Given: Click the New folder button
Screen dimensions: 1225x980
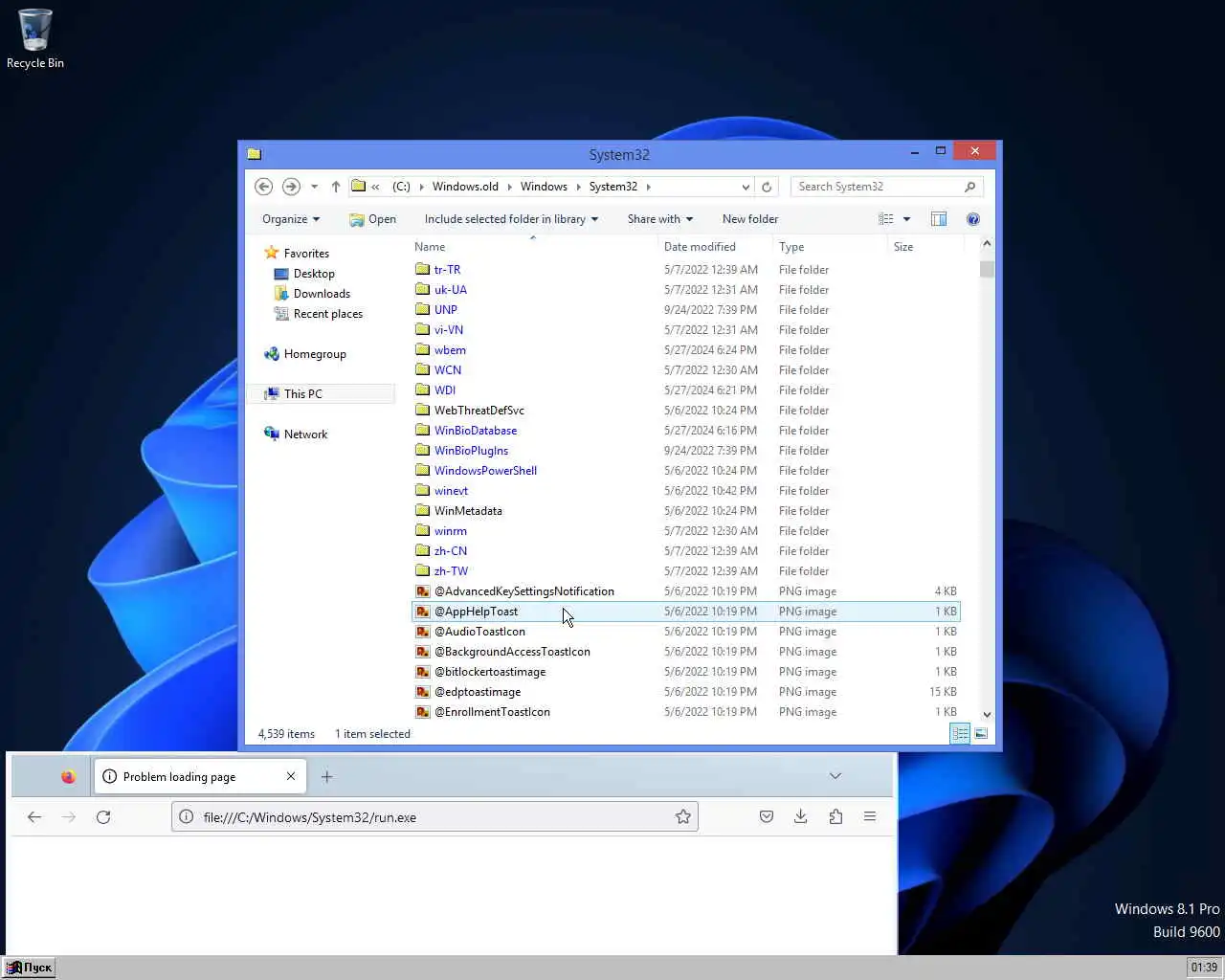Looking at the screenshot, I should coord(750,219).
